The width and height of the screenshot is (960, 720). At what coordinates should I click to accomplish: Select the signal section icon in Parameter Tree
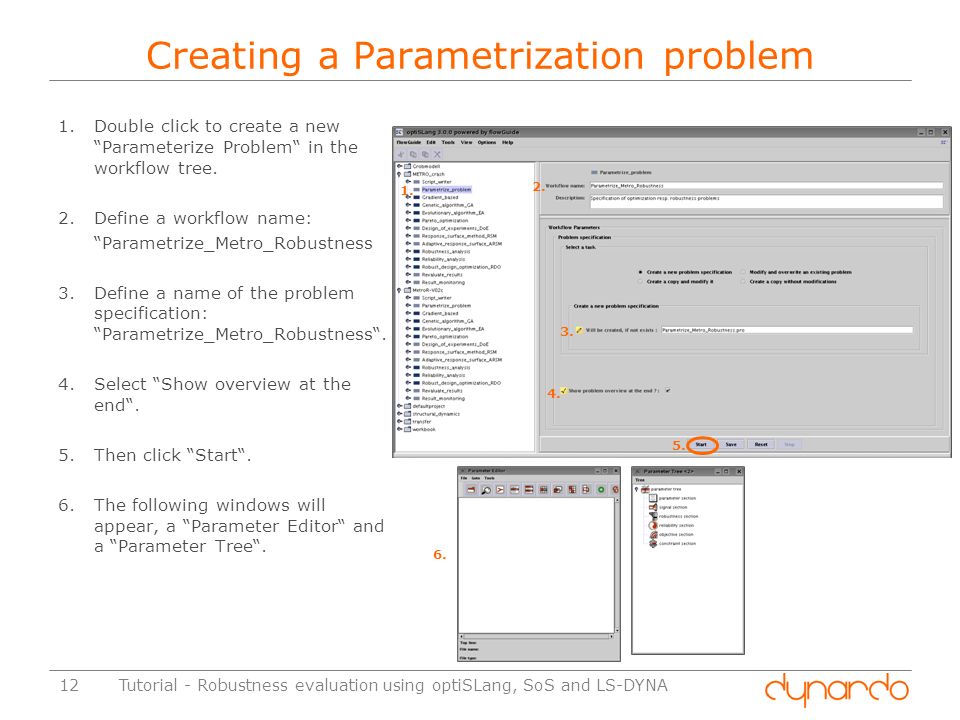[653, 507]
